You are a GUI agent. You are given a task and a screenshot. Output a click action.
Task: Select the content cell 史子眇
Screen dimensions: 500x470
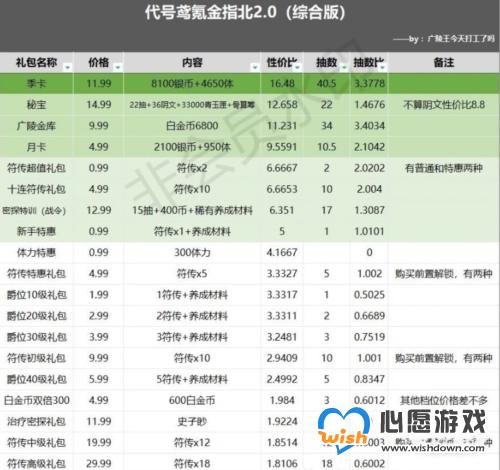(x=192, y=421)
